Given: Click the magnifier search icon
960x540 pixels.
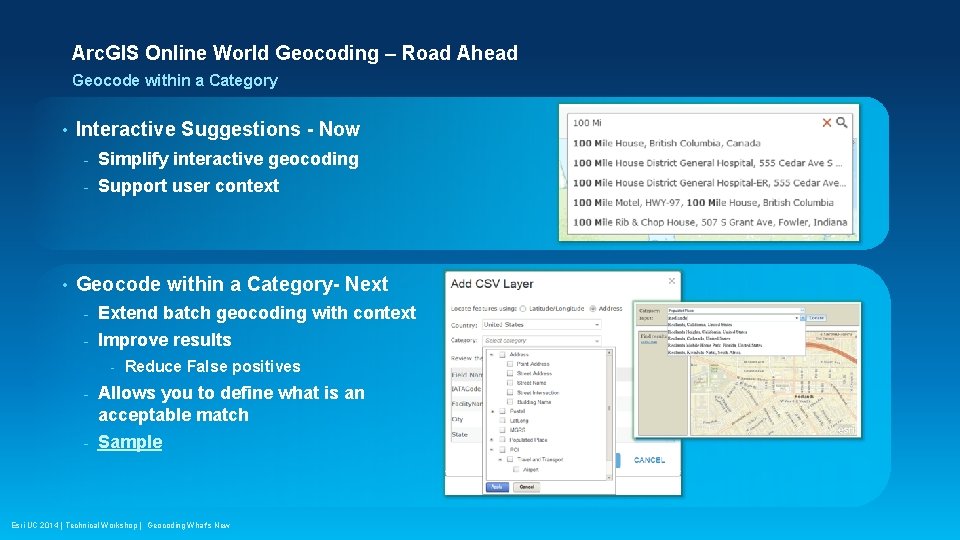Looking at the screenshot, I should point(842,122).
